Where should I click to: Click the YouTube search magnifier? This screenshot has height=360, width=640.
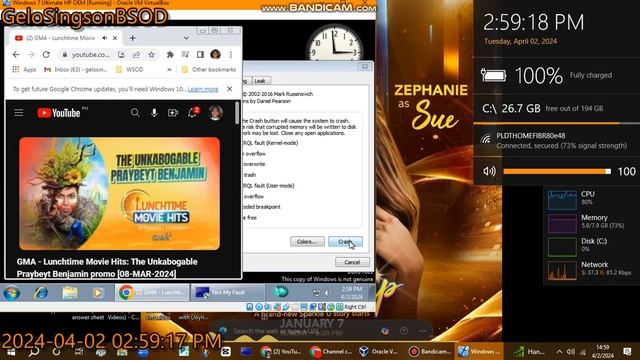pyautogui.click(x=135, y=113)
